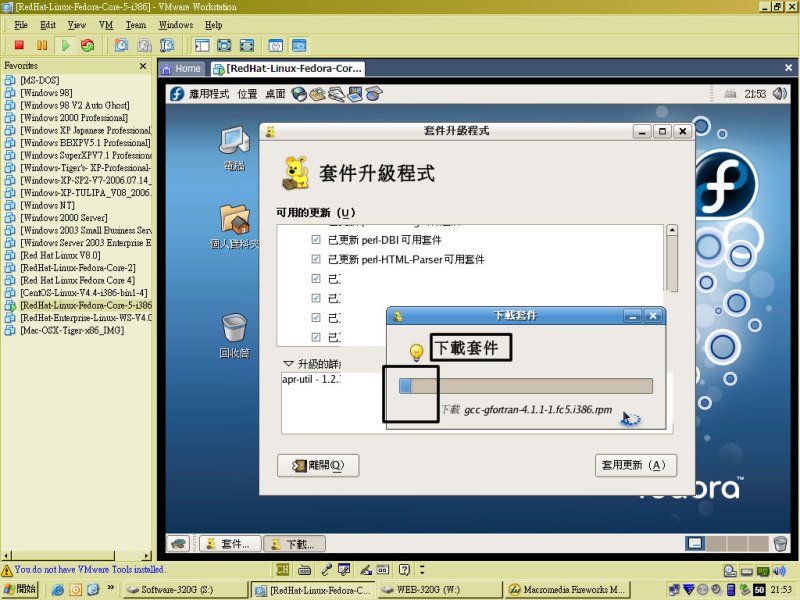Open the VM menu
The image size is (800, 600).
point(106,25)
